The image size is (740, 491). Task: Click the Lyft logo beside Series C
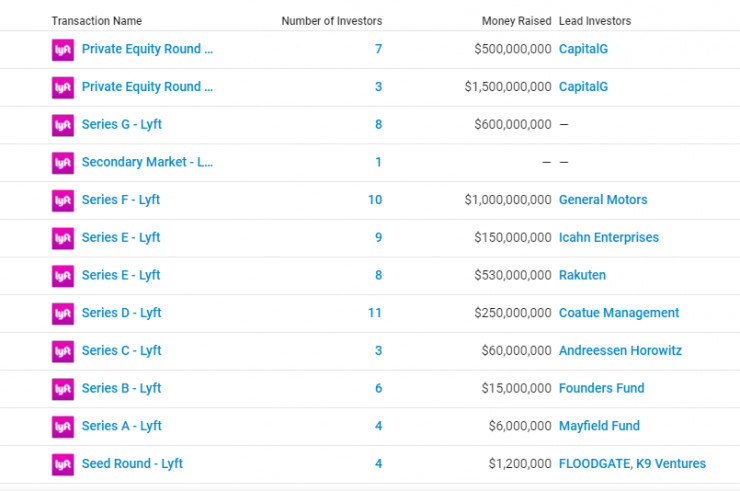(63, 351)
